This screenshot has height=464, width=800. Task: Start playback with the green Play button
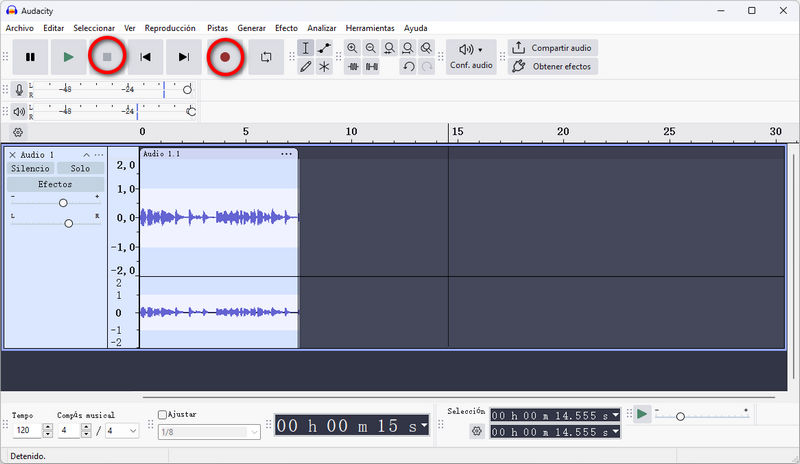68,57
